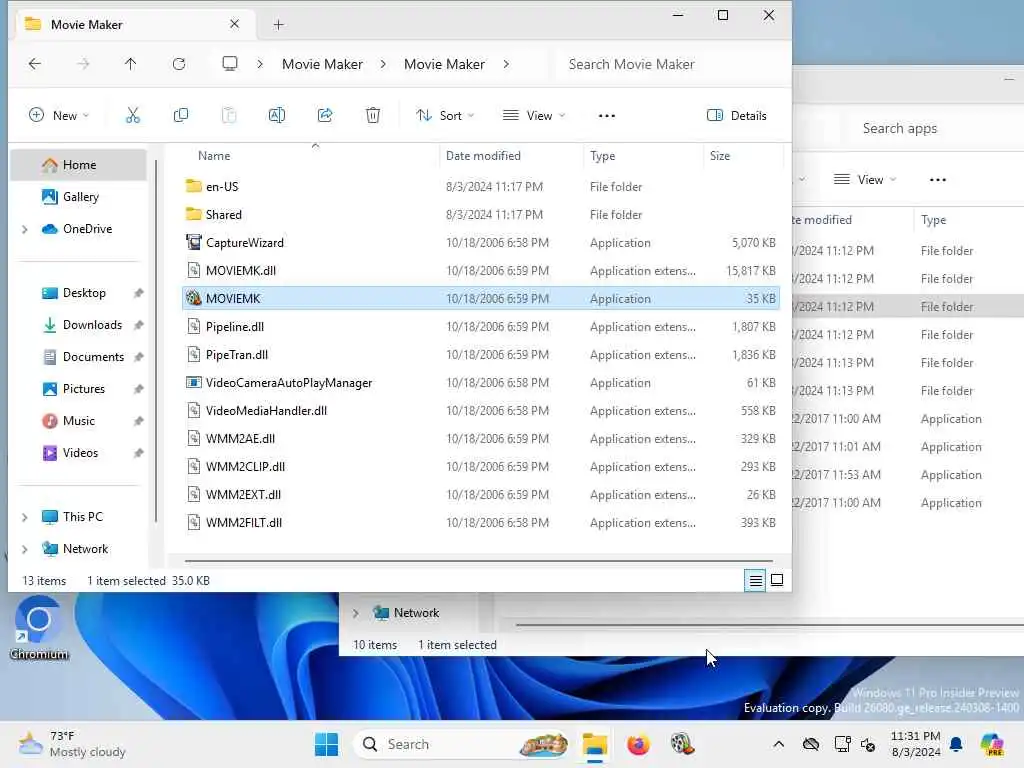
Task: Expand the Network node in front window
Action: pos(25,549)
